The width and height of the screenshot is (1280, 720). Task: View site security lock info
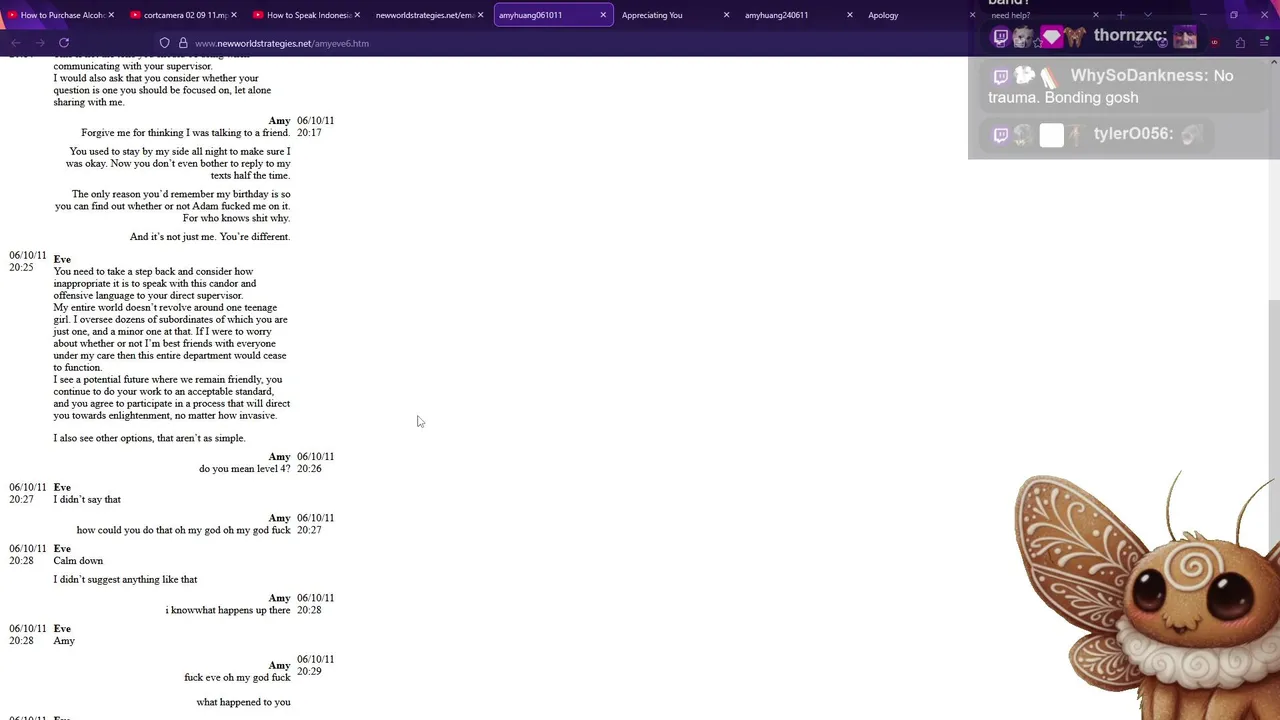[183, 43]
